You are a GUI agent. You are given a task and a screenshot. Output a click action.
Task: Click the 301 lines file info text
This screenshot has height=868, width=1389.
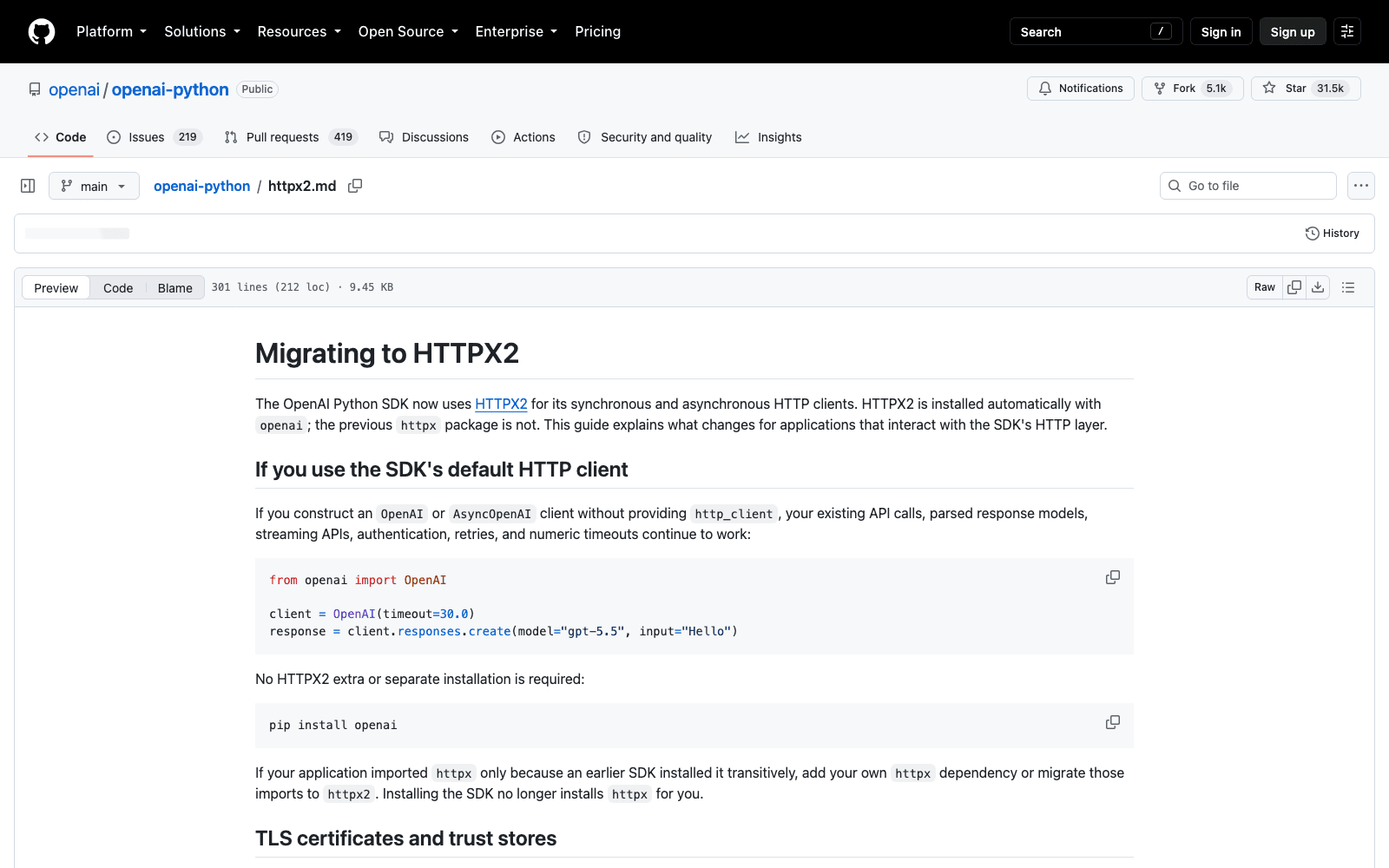(302, 287)
